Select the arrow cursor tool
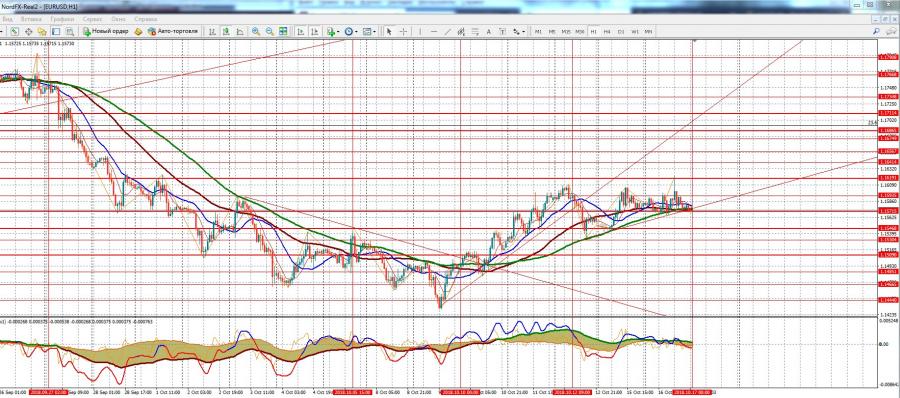Screen dimensions: 900x398 [x=389, y=32]
